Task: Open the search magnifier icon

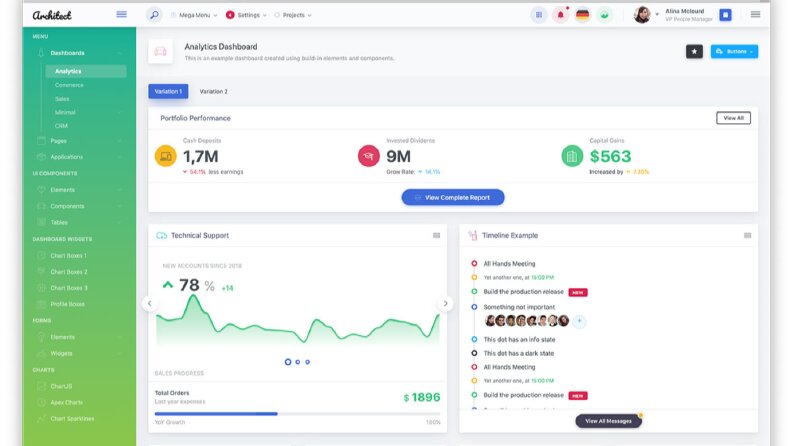Action: tap(154, 15)
